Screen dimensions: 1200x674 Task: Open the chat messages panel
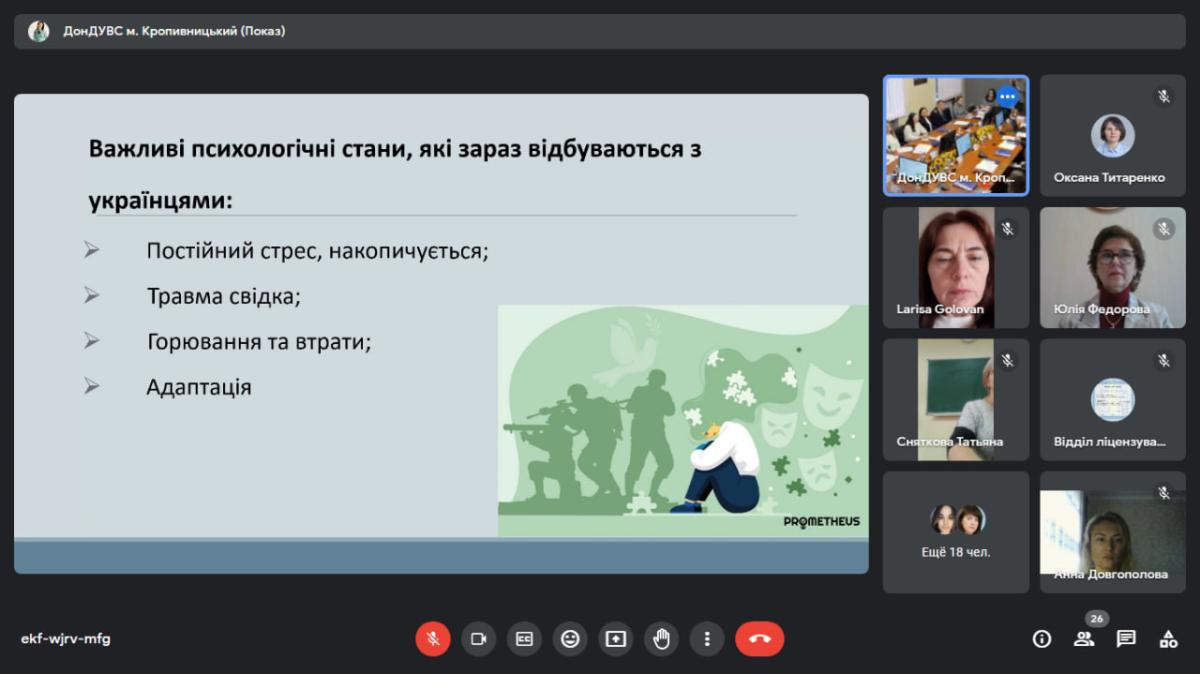pyautogui.click(x=1126, y=639)
